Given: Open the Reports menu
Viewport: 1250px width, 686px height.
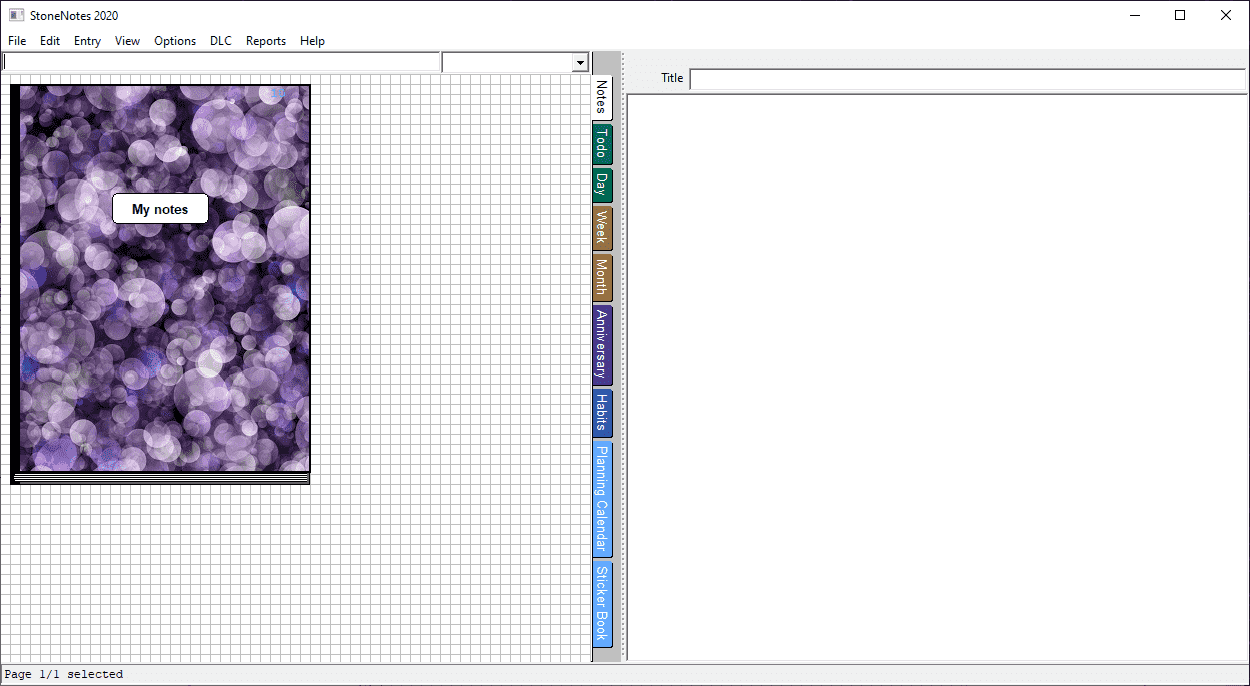Looking at the screenshot, I should pyautogui.click(x=266, y=41).
